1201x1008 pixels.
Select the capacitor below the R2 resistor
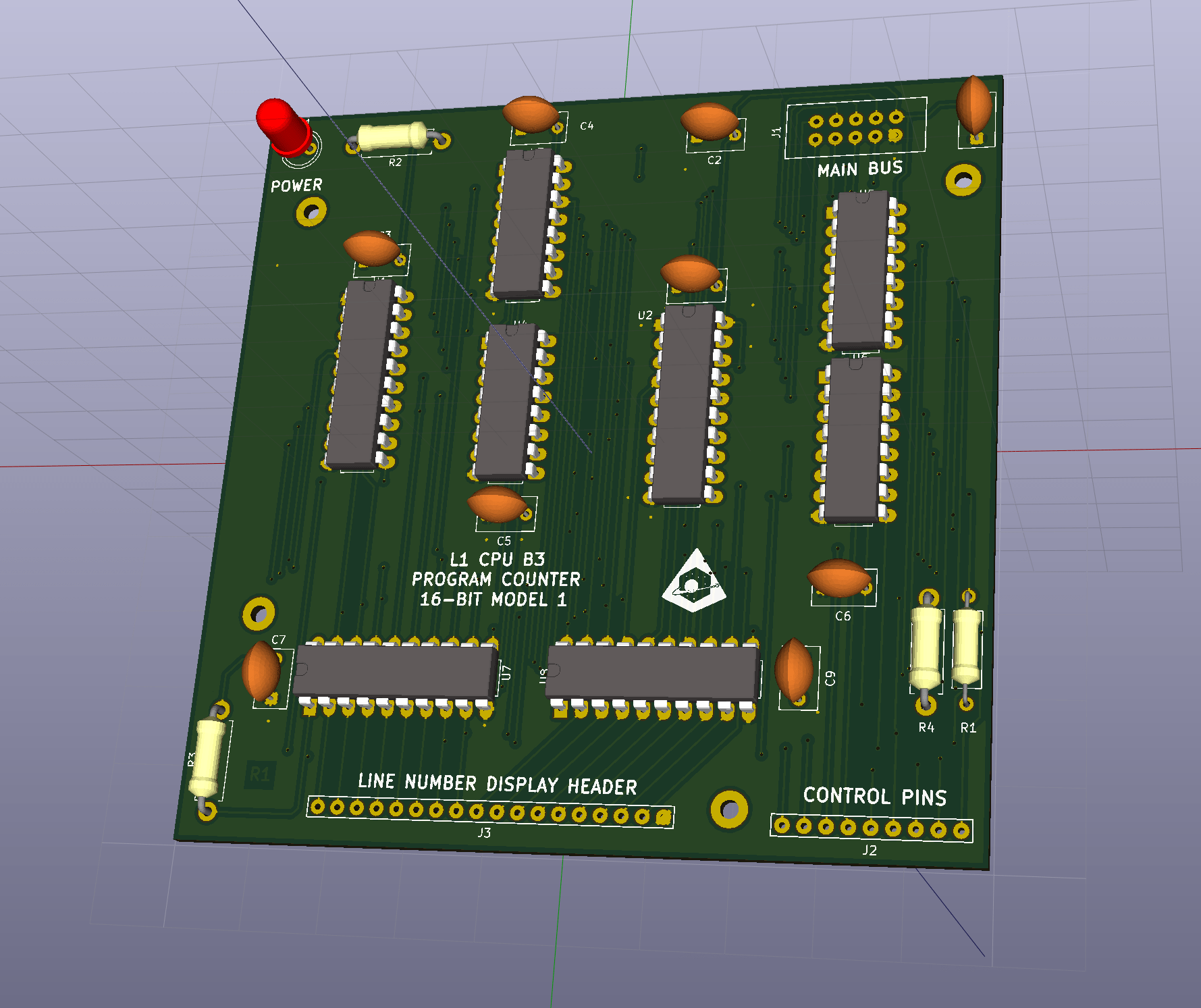pos(372,248)
